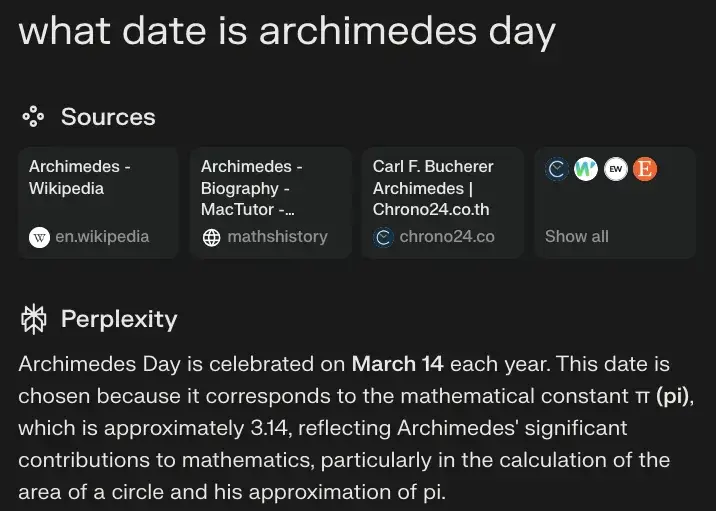Screen dimensions: 716x511
Task: Click the Perplexity answer heading
Action: click(x=119, y=319)
